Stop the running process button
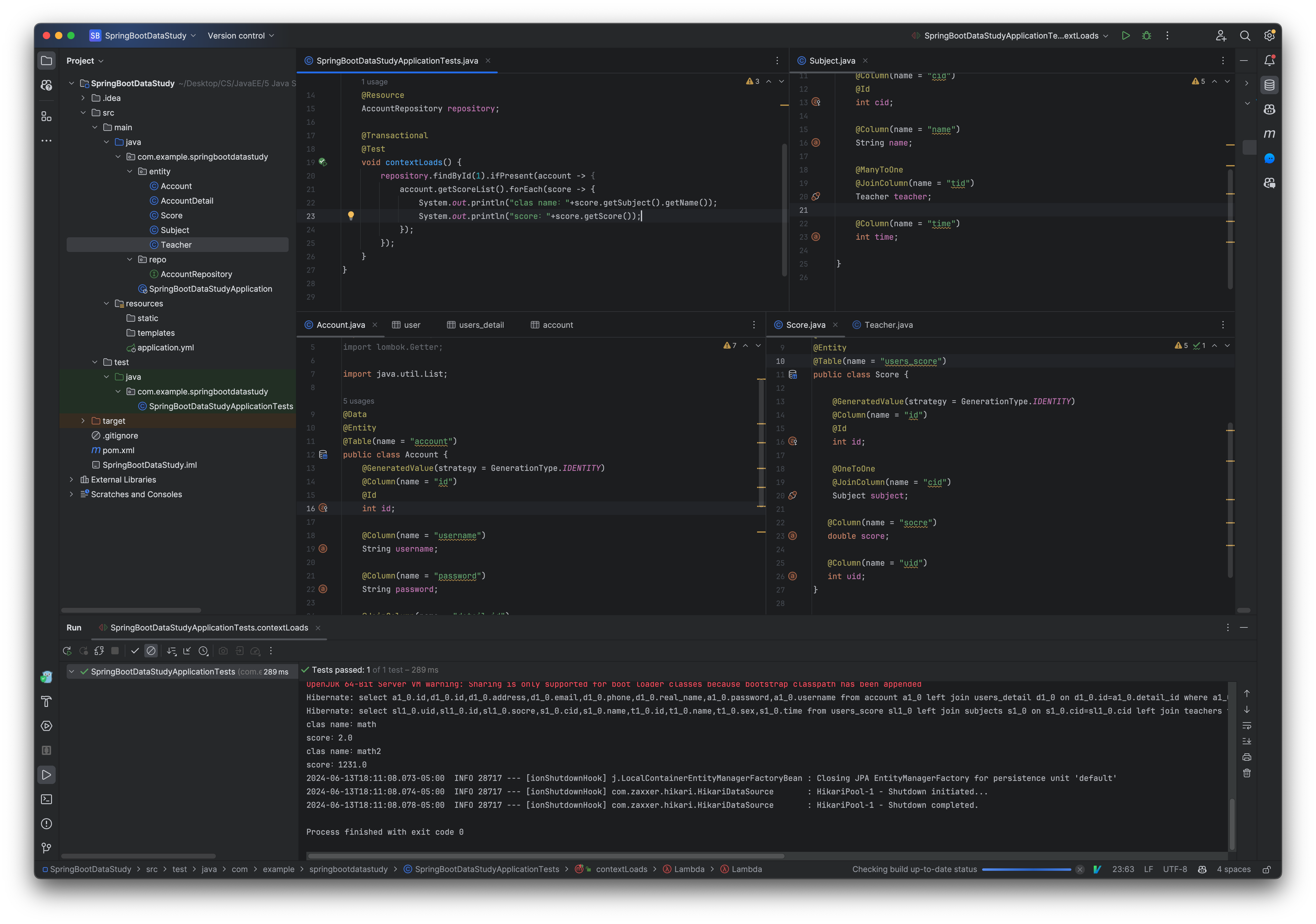The width and height of the screenshot is (1316, 924). pos(115,651)
